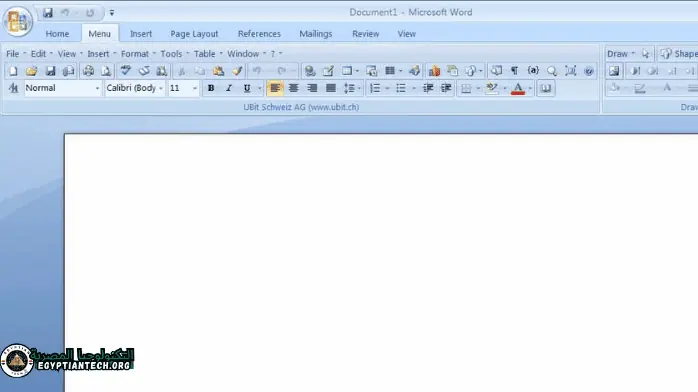Click the Help question mark icon
Viewport: 698px width, 392px height.
pos(588,71)
